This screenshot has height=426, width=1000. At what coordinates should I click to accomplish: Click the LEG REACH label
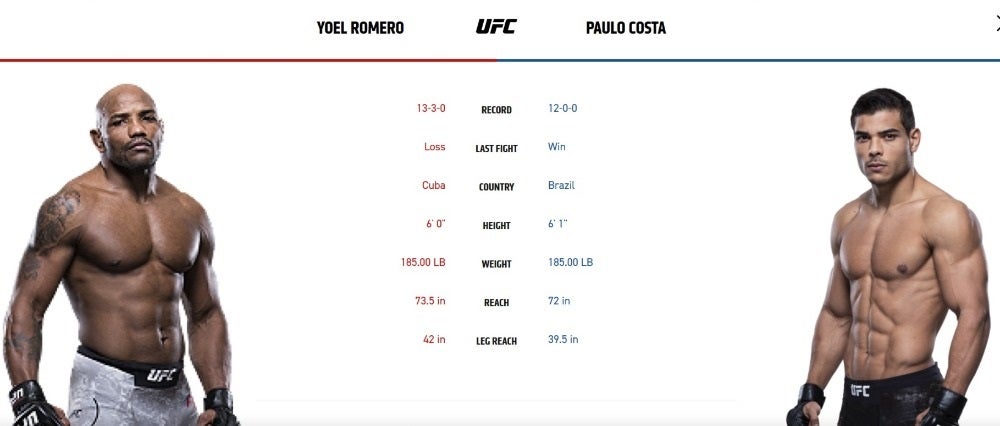point(496,341)
